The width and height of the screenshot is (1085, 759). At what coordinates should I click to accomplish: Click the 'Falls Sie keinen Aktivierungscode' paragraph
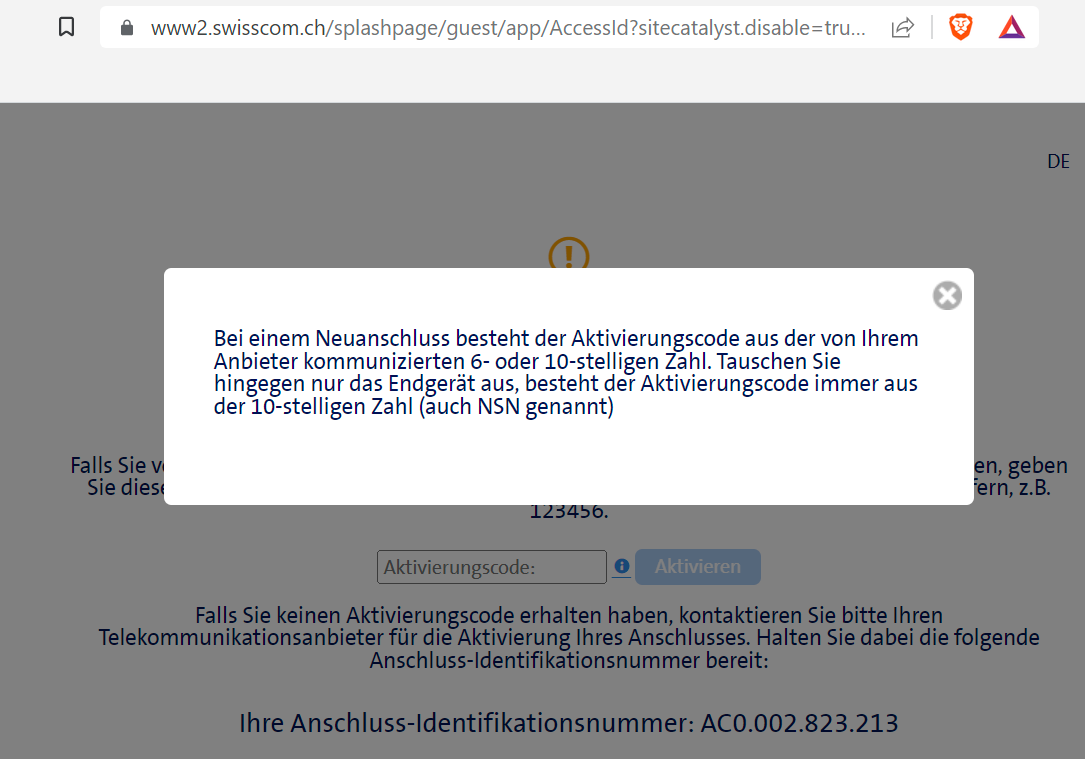pos(568,614)
